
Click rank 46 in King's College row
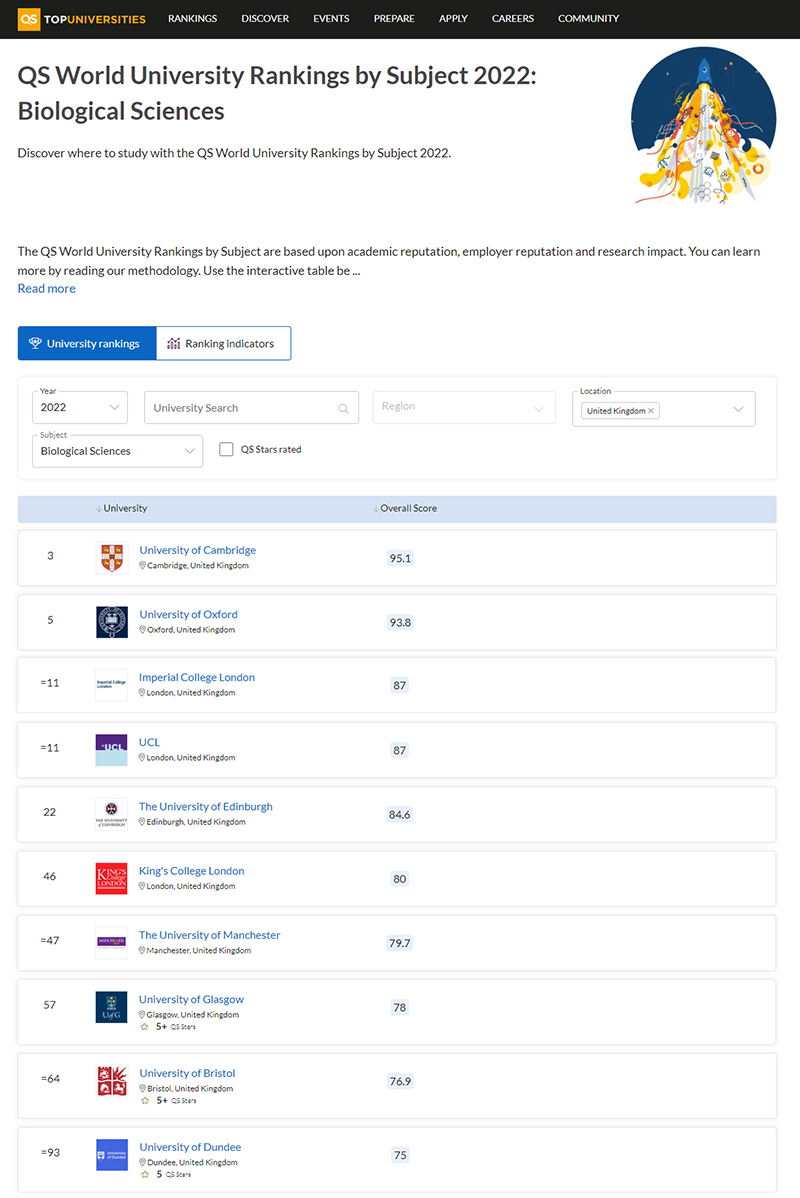click(x=50, y=876)
